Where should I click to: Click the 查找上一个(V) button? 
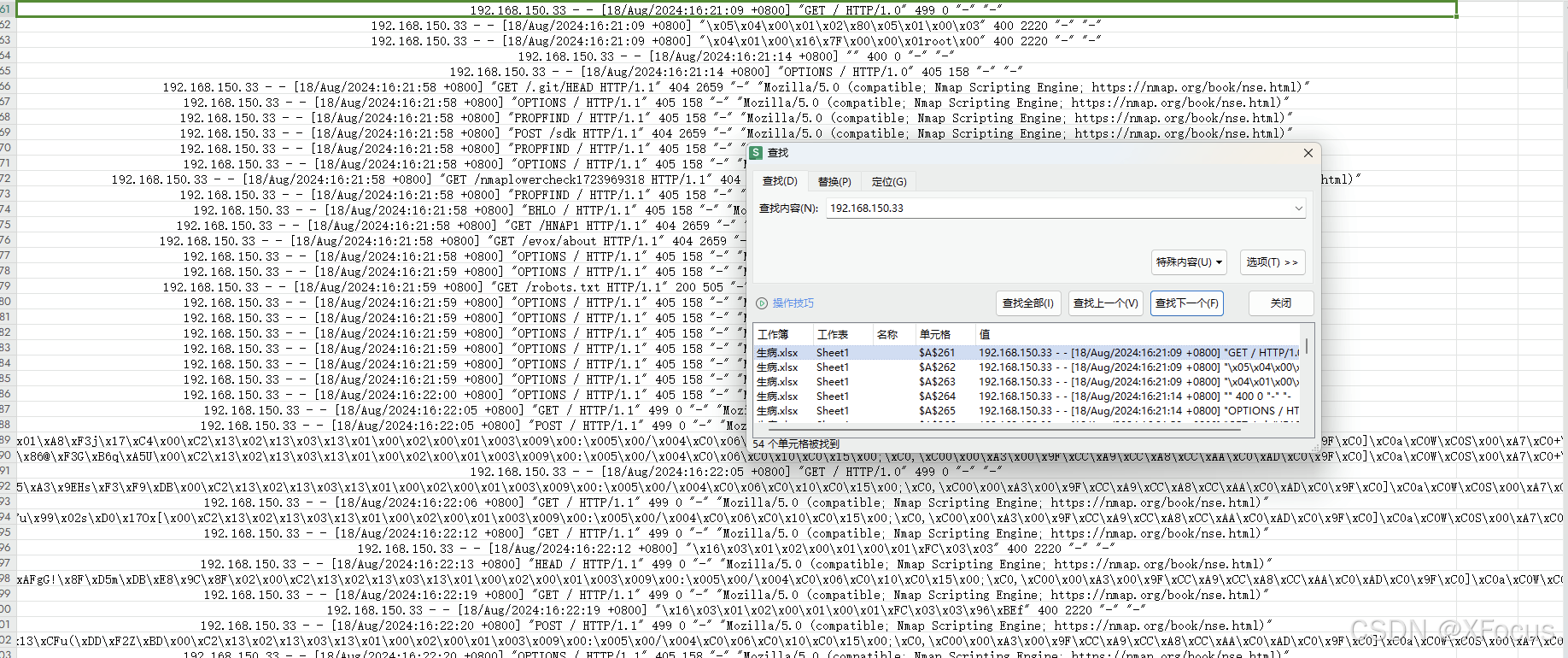click(x=1105, y=303)
